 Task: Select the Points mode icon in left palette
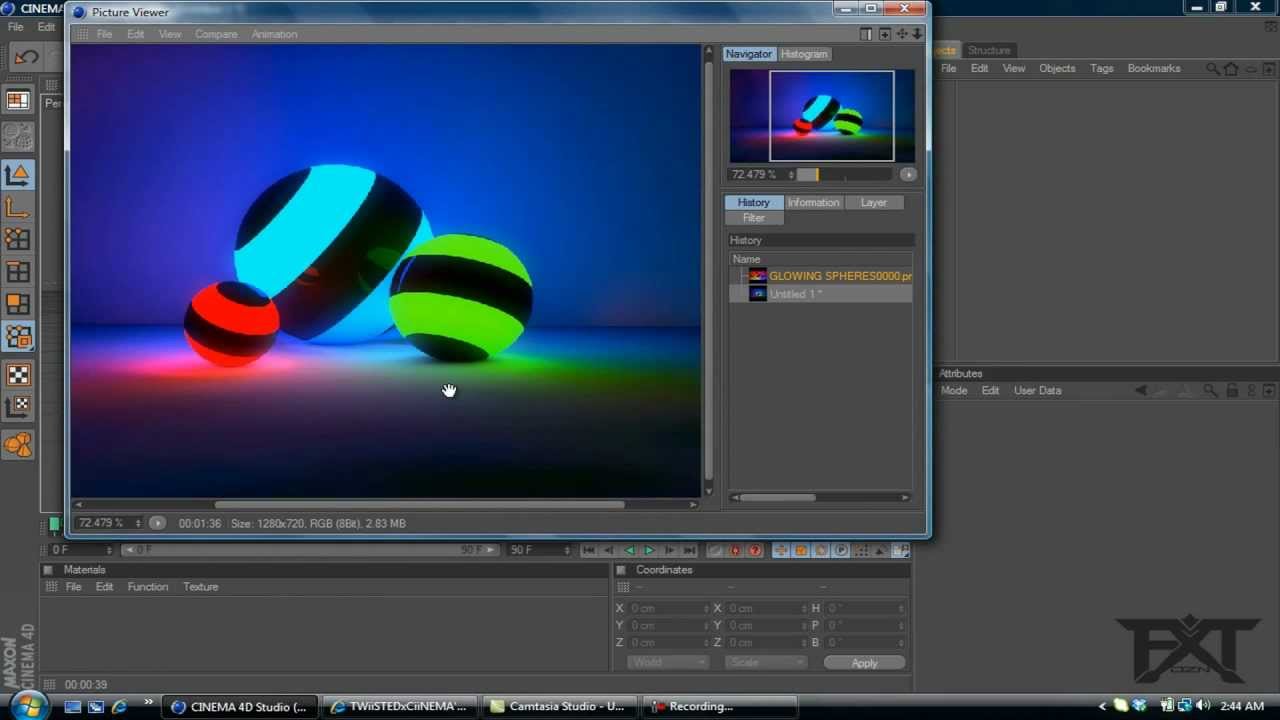[x=18, y=239]
